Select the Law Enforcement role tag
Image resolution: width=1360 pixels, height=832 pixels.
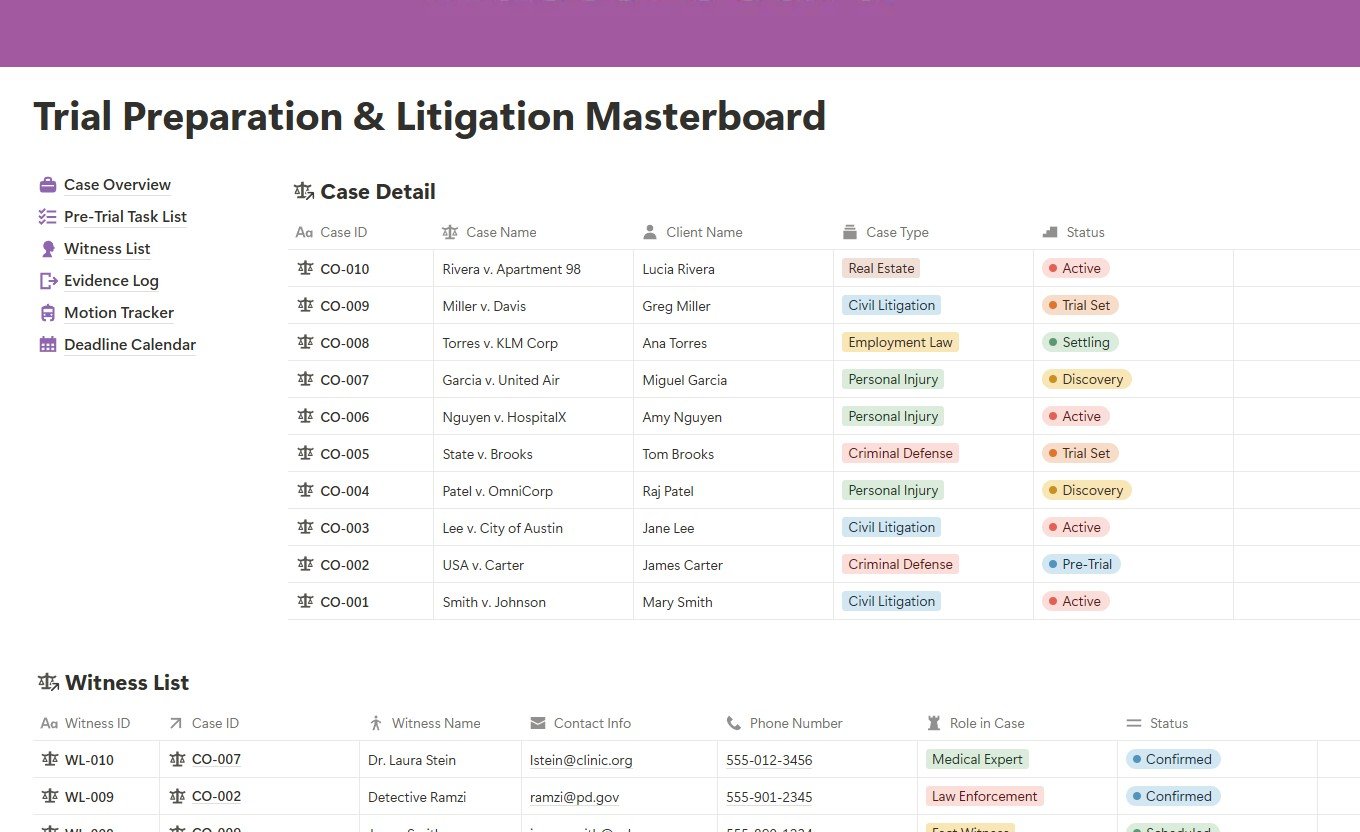[x=985, y=796]
